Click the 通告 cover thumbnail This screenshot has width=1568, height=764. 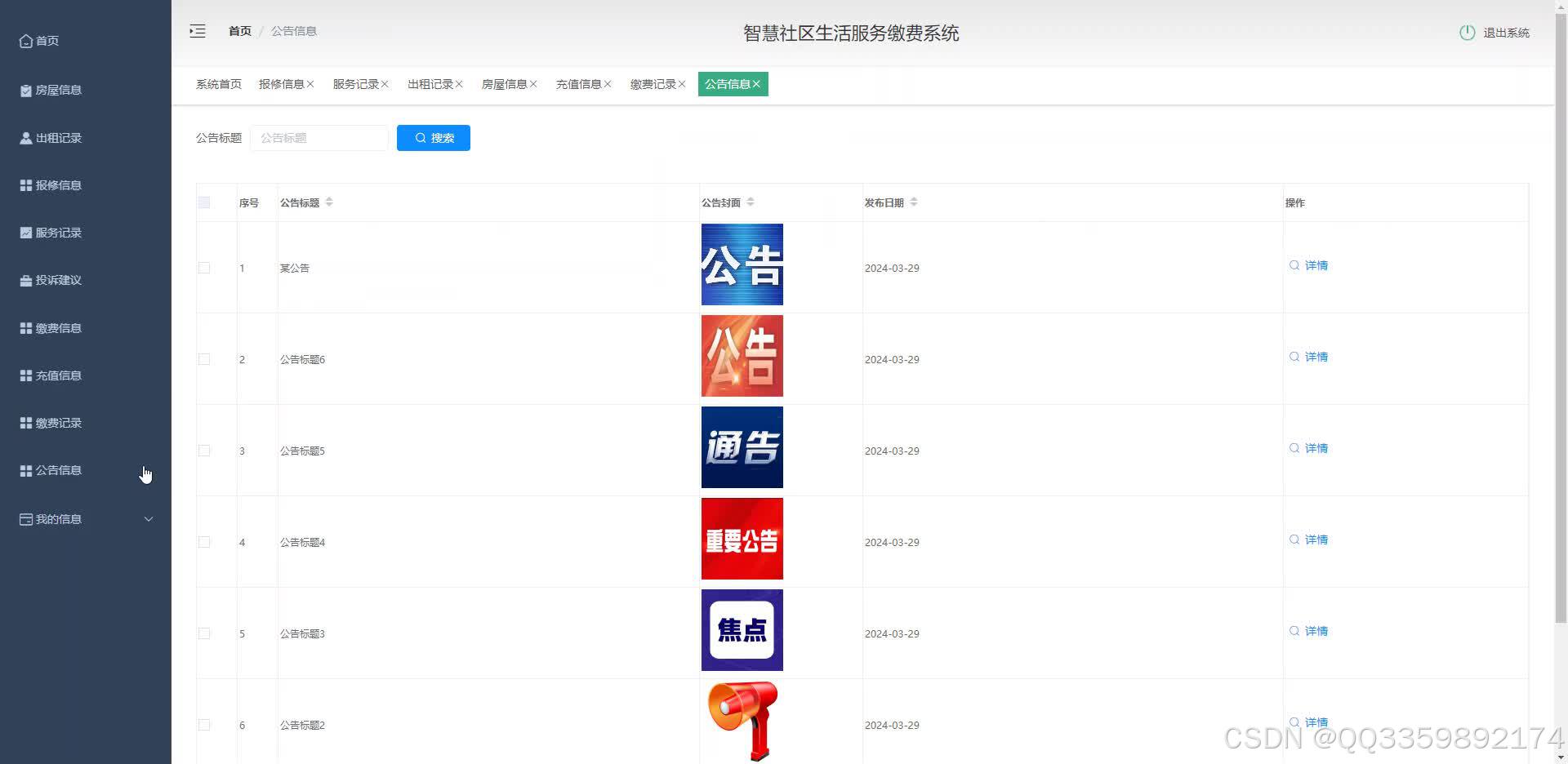(x=742, y=447)
